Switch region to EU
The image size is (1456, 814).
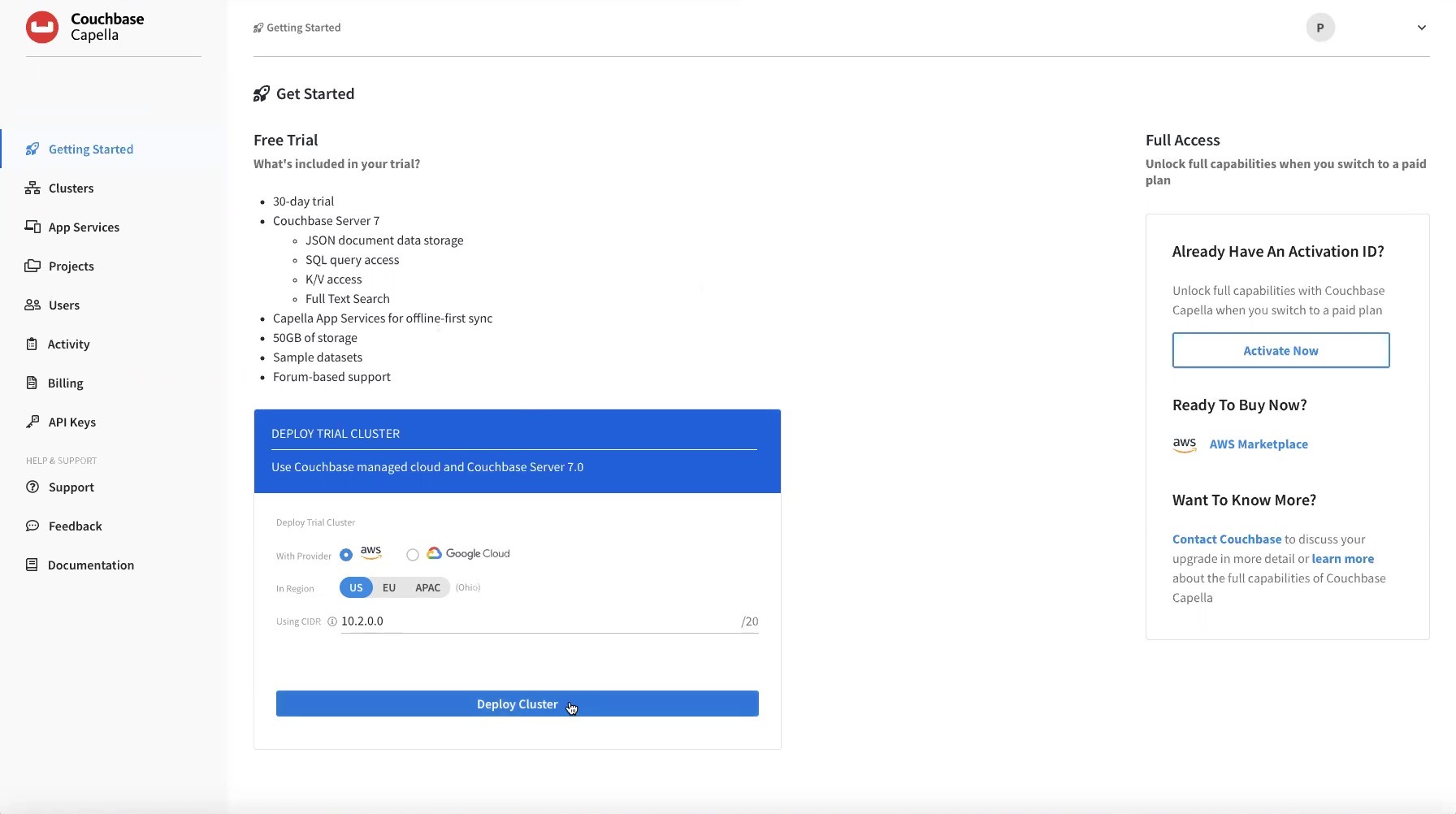coord(388,587)
